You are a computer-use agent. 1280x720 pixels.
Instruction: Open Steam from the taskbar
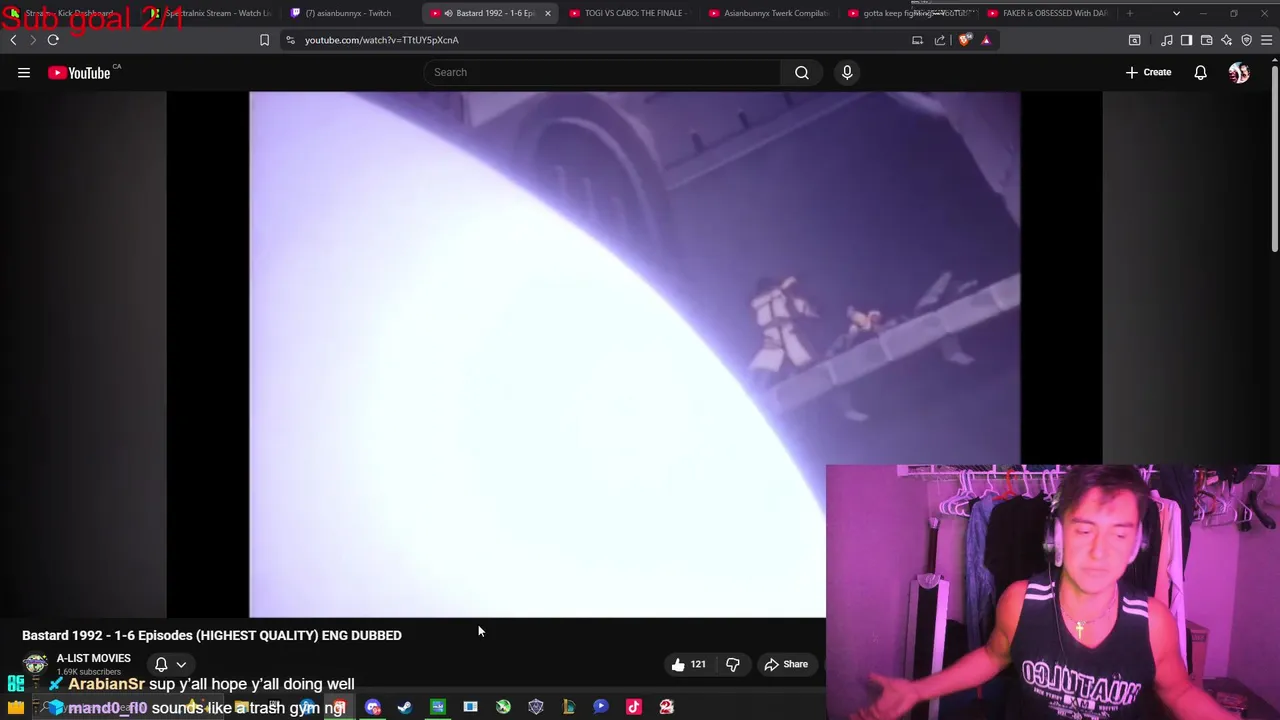(405, 707)
